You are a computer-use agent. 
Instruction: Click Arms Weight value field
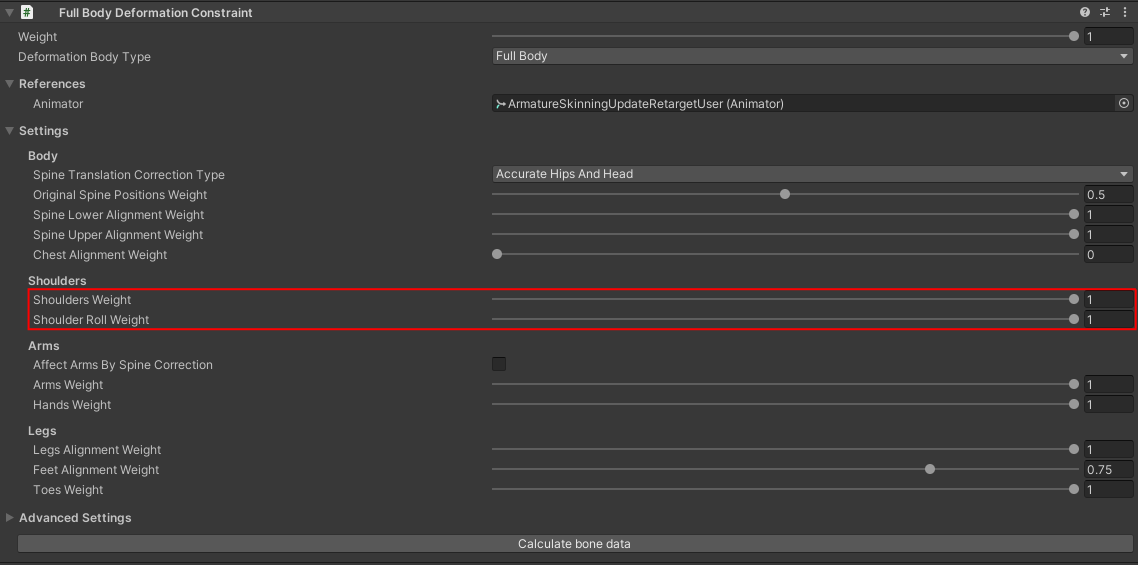click(x=1108, y=384)
